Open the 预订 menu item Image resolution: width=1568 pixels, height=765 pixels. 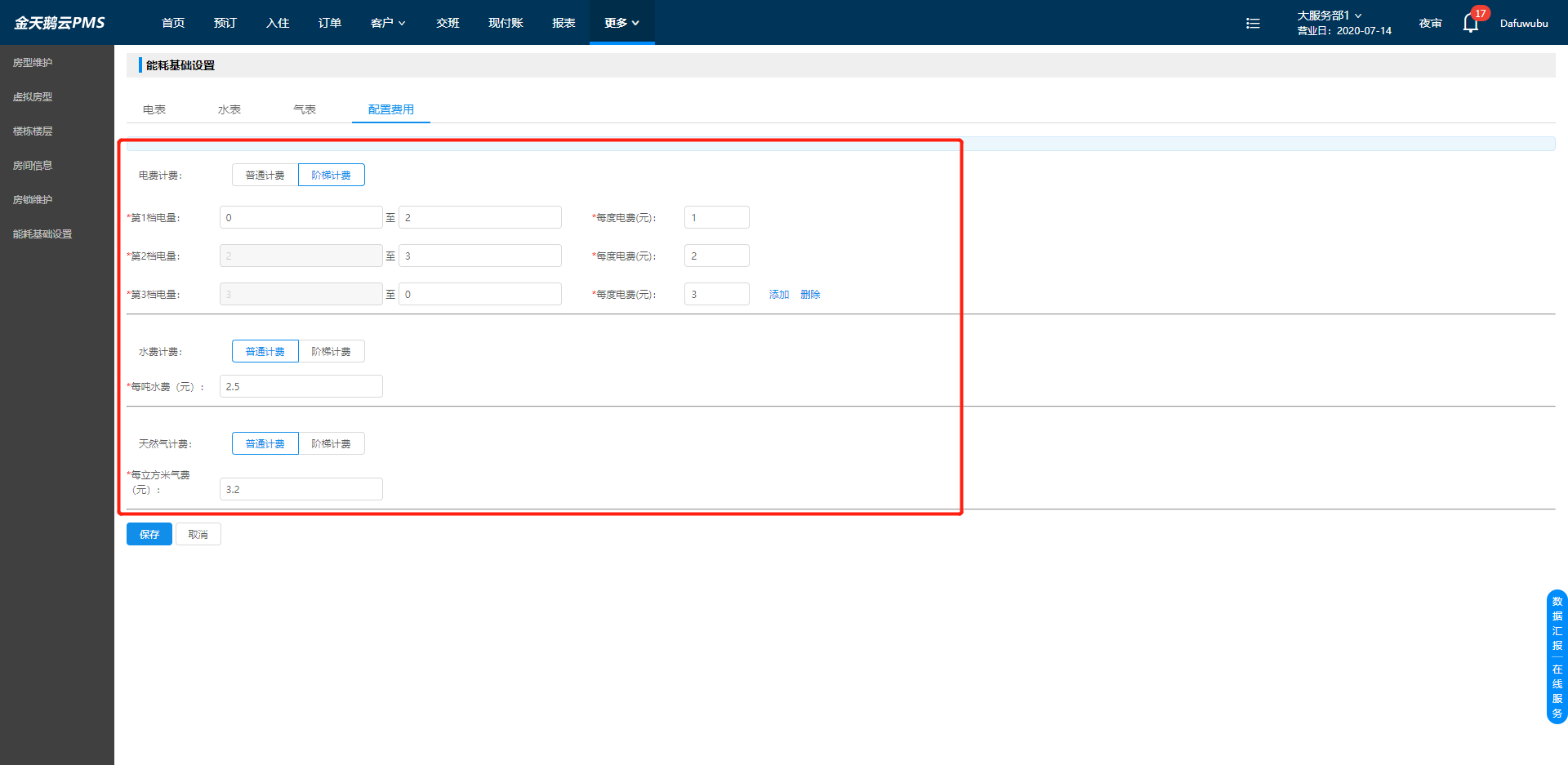coord(225,23)
